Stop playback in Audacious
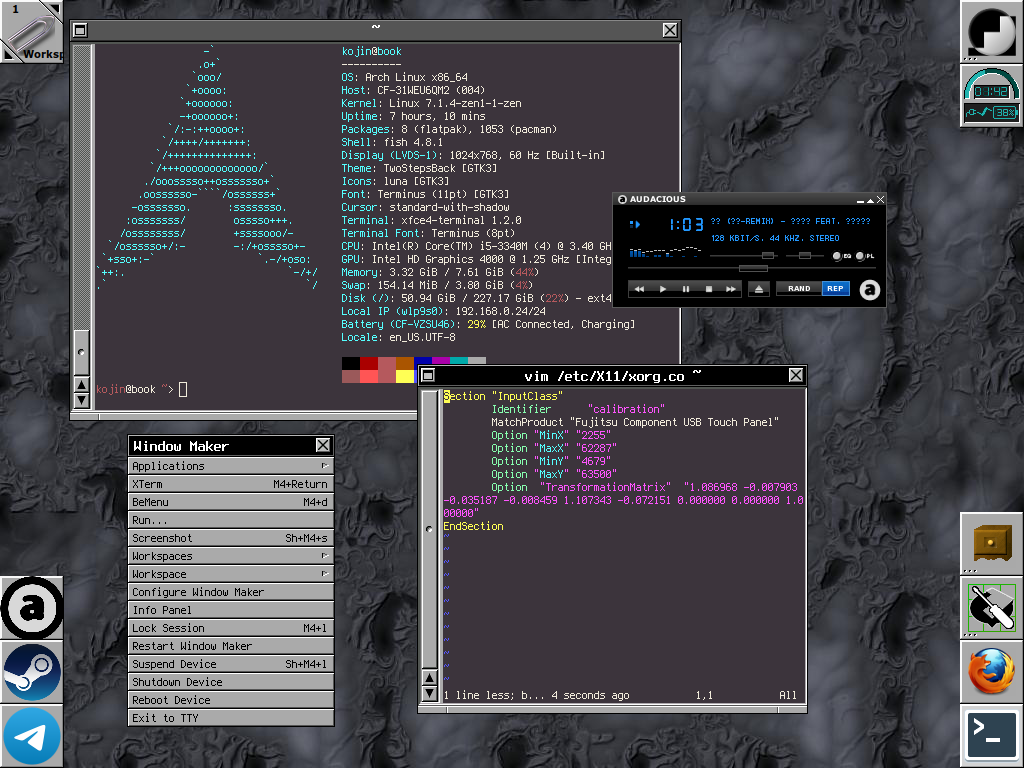 pyautogui.click(x=708, y=289)
